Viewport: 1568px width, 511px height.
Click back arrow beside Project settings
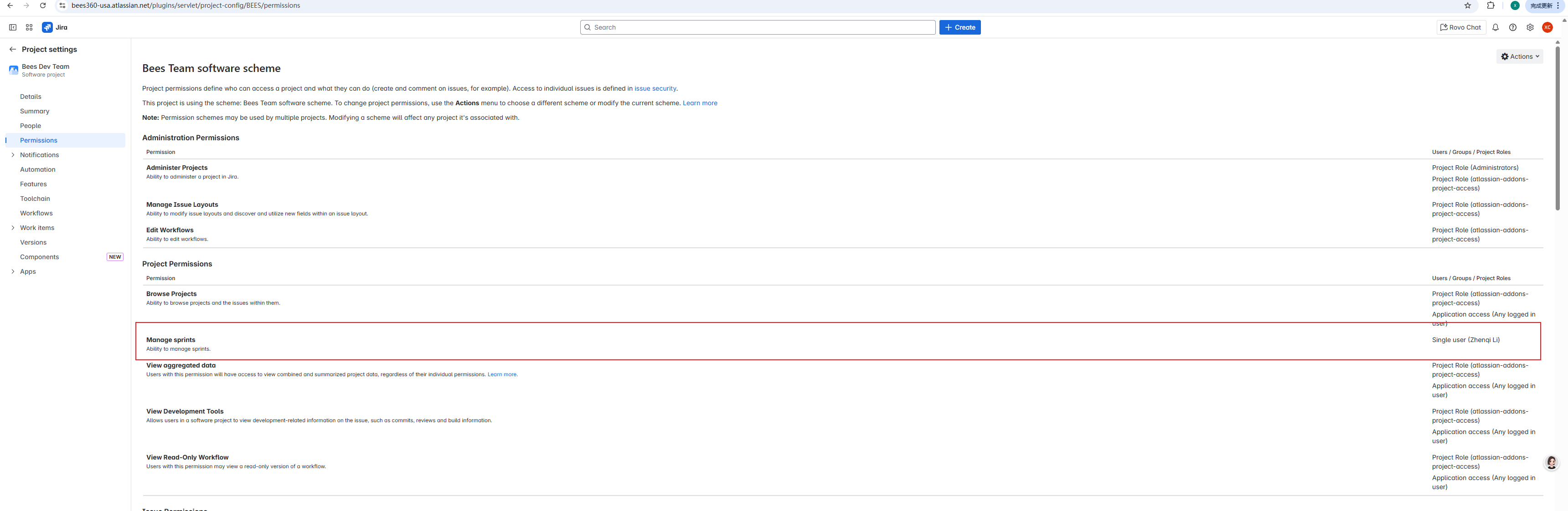click(13, 49)
